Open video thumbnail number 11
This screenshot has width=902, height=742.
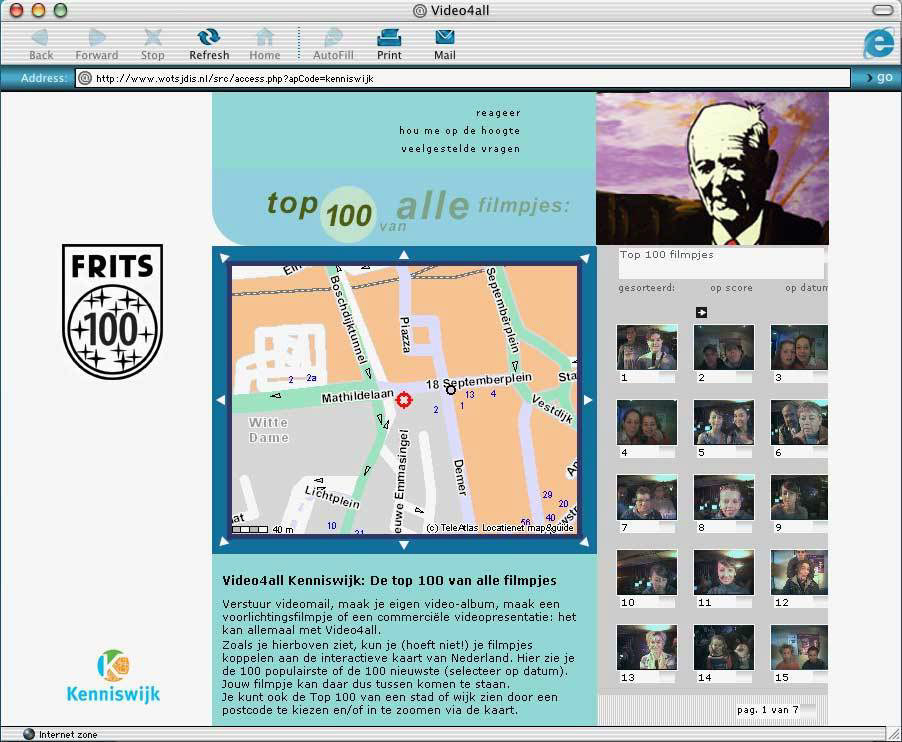tap(724, 572)
